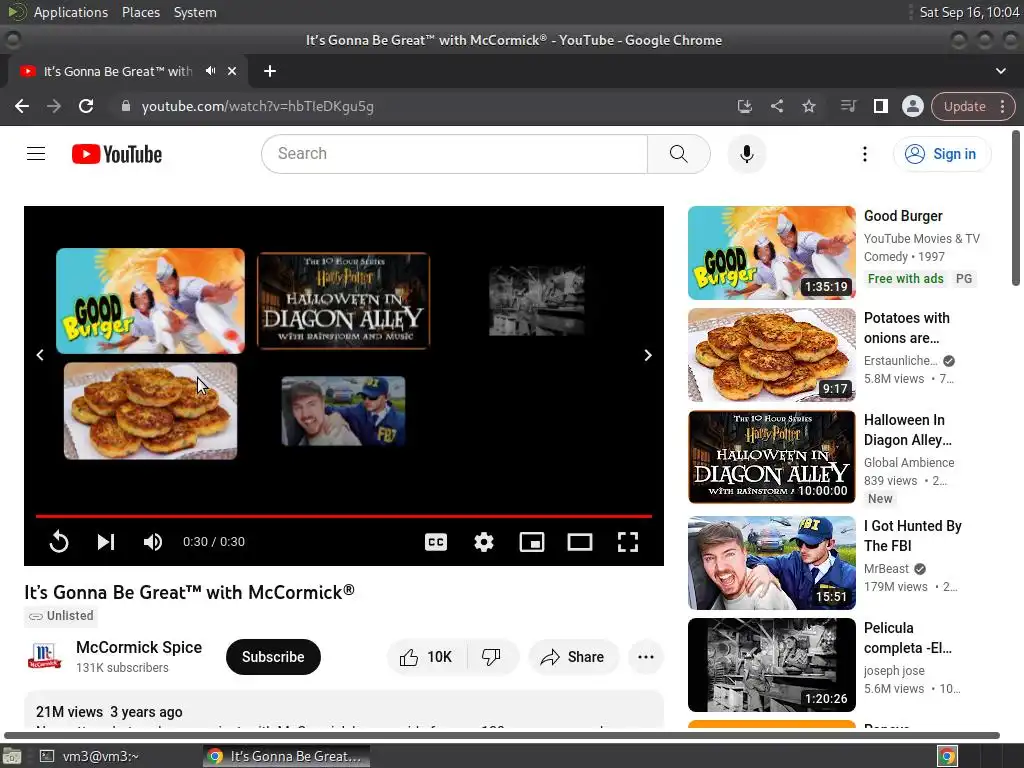The width and height of the screenshot is (1024, 768).
Task: Share this page from the address bar
Action: (x=776, y=106)
